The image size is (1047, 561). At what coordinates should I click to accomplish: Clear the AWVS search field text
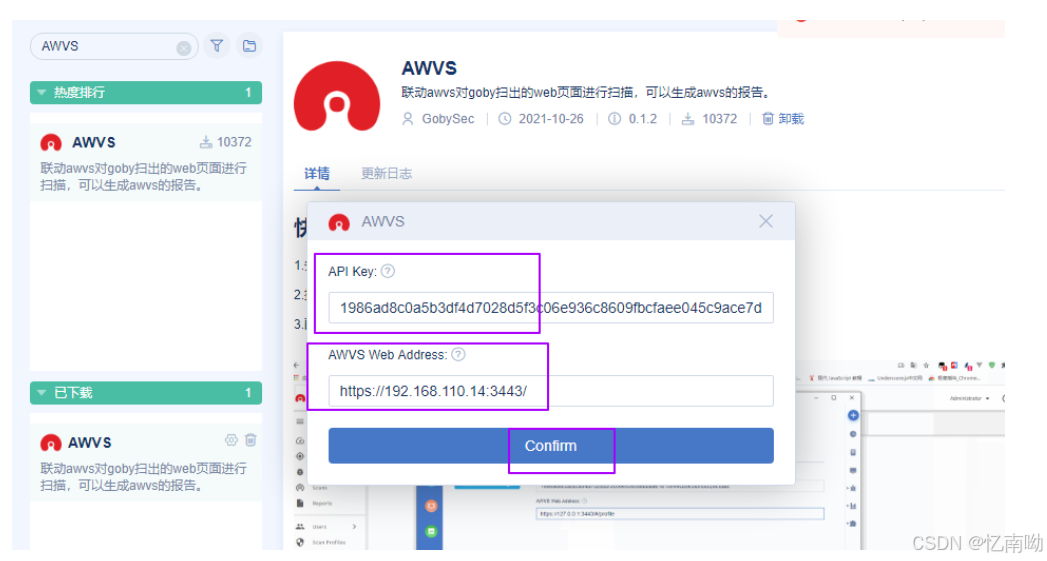(184, 47)
